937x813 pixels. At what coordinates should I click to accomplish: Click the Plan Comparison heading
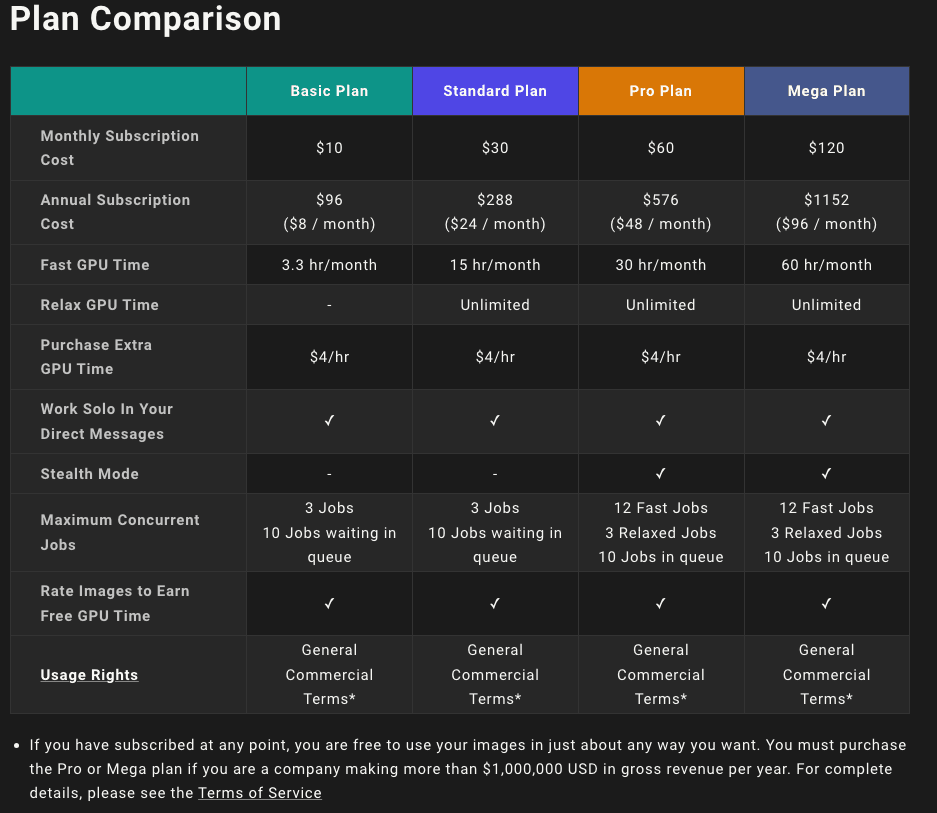pyautogui.click(x=146, y=19)
